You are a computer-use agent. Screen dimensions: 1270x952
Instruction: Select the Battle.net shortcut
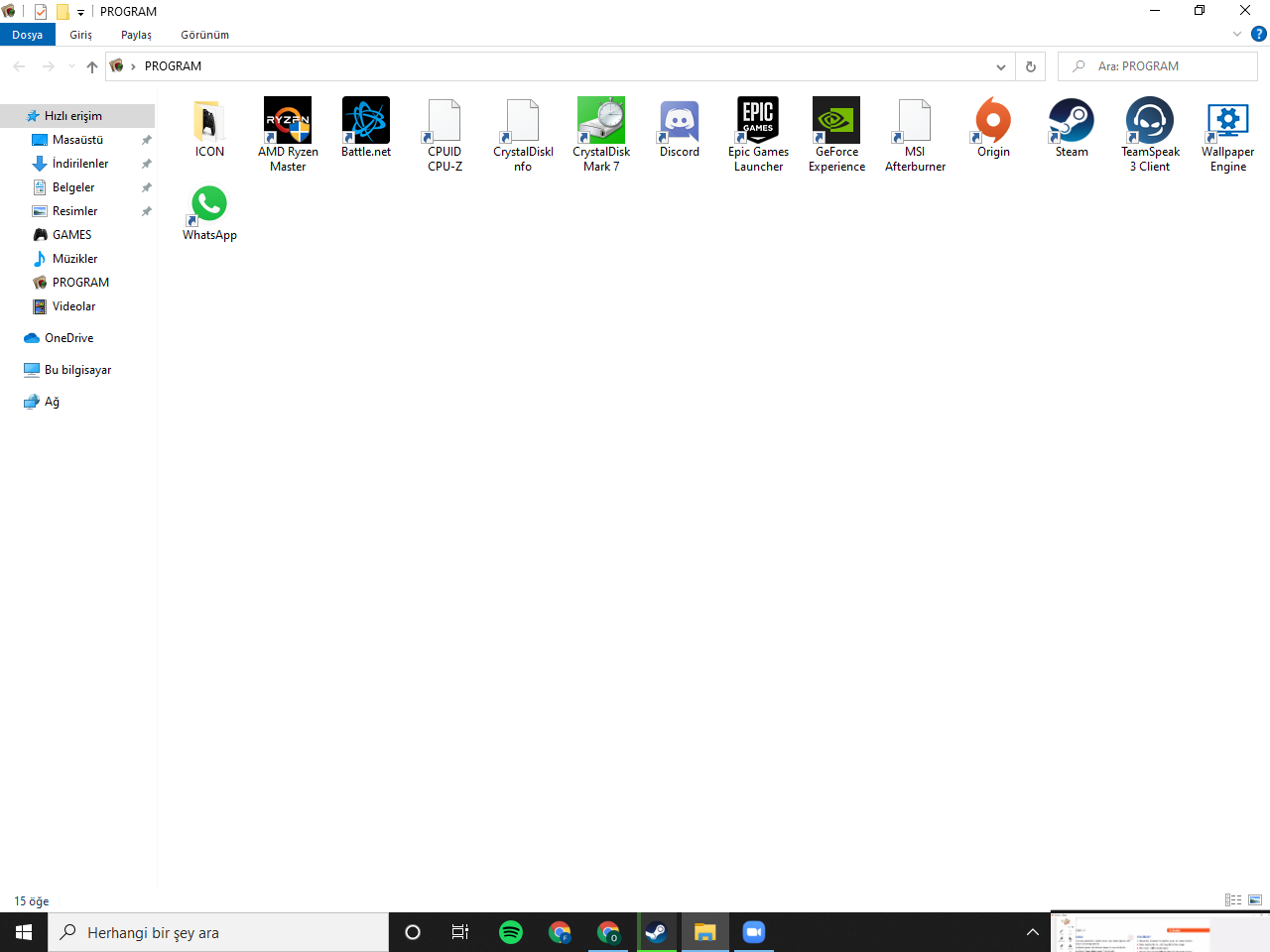pos(366,128)
